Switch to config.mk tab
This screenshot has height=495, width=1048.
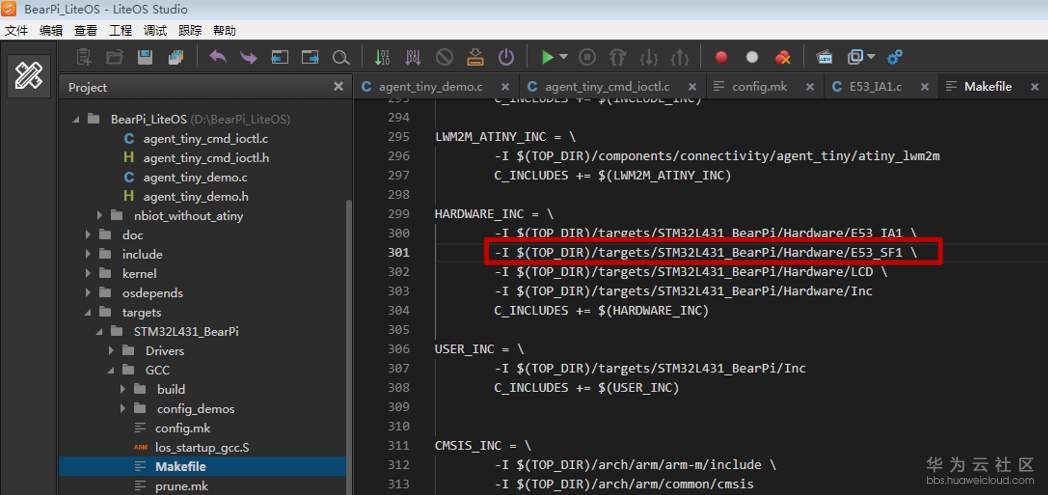(760, 87)
